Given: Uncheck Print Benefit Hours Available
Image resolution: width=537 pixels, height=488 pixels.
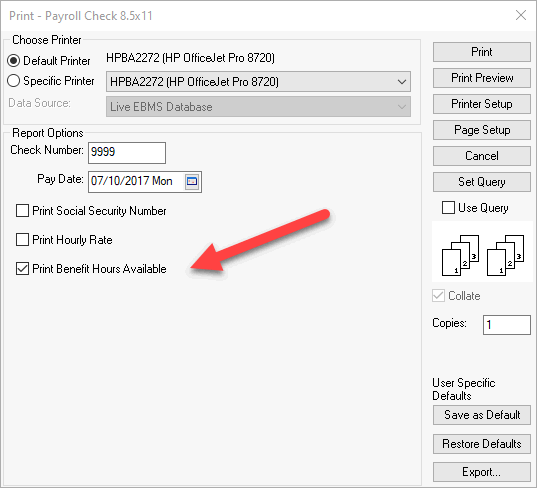Looking at the screenshot, I should click(x=22, y=269).
